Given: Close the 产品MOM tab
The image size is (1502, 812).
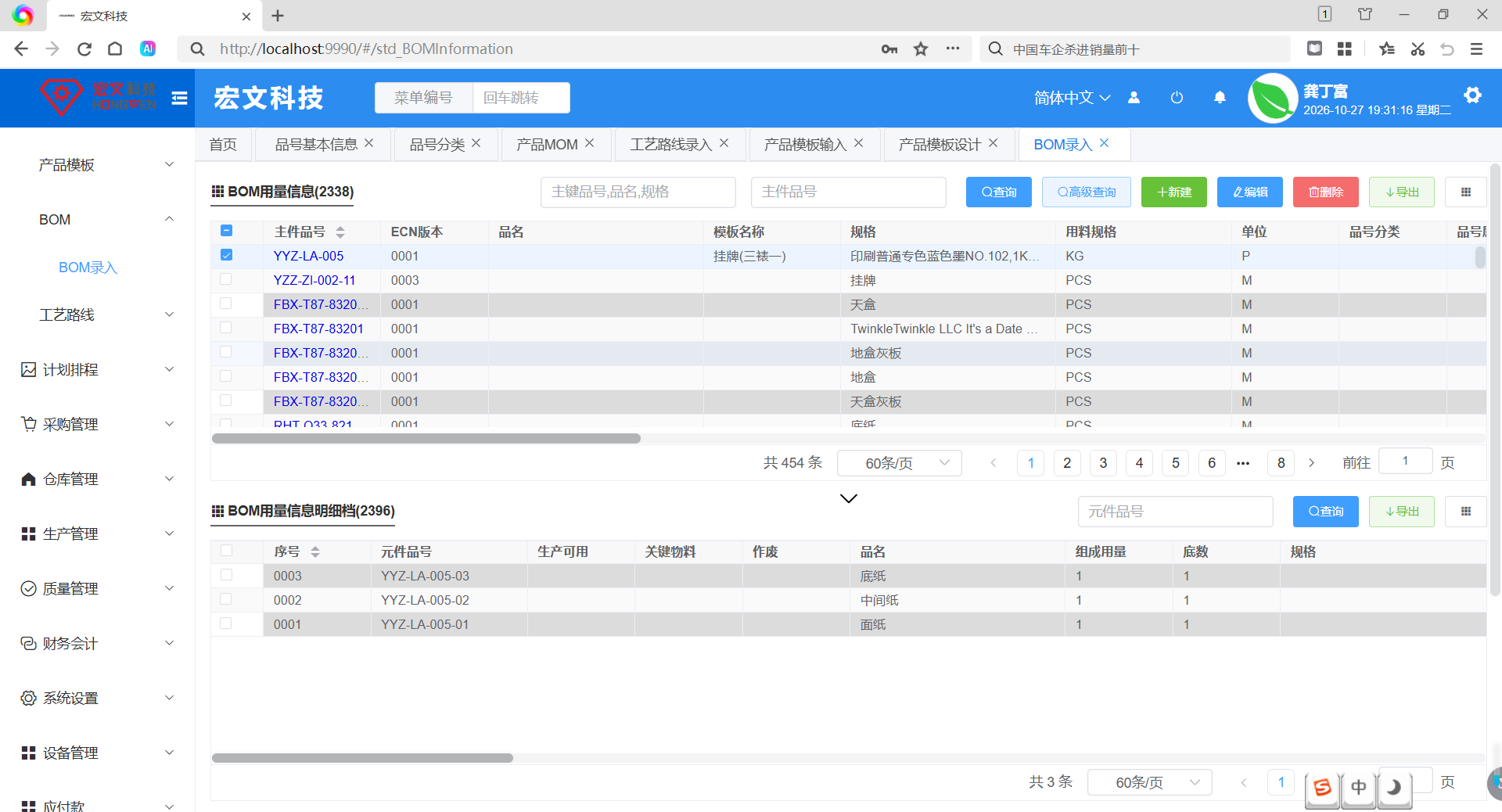Looking at the screenshot, I should pos(590,143).
